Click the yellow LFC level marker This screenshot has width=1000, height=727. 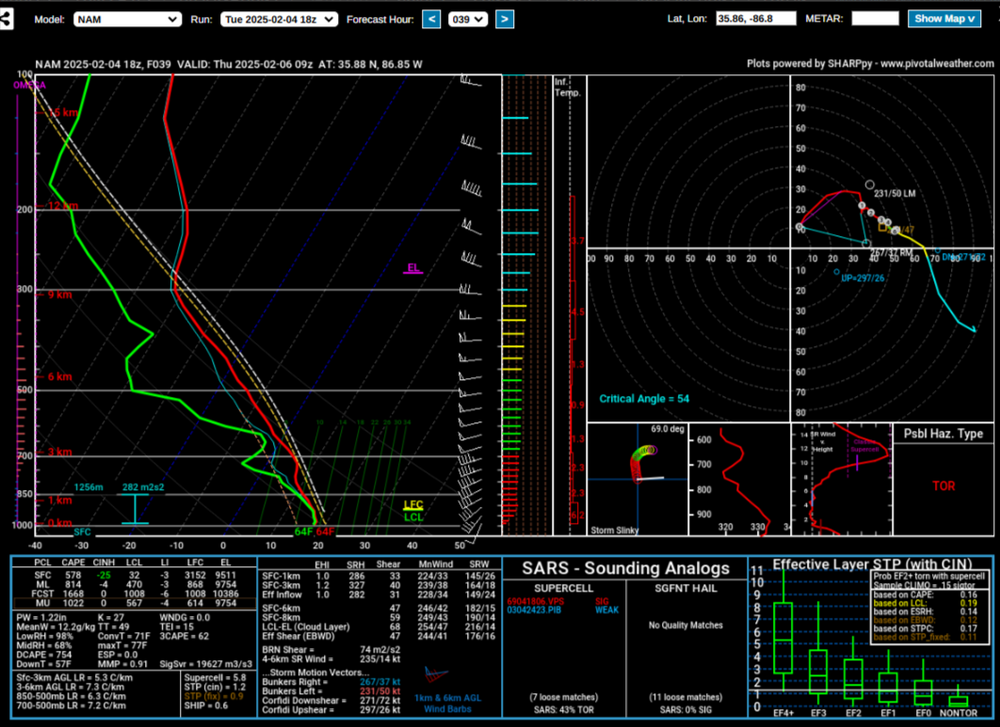pos(413,505)
